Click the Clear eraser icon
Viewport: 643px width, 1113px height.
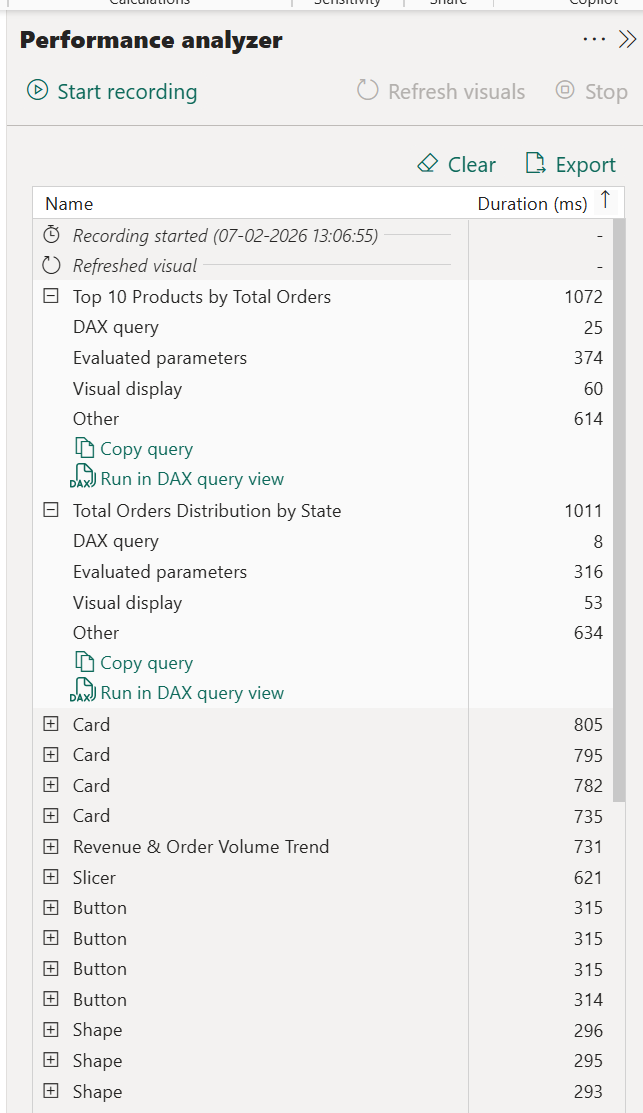click(428, 164)
